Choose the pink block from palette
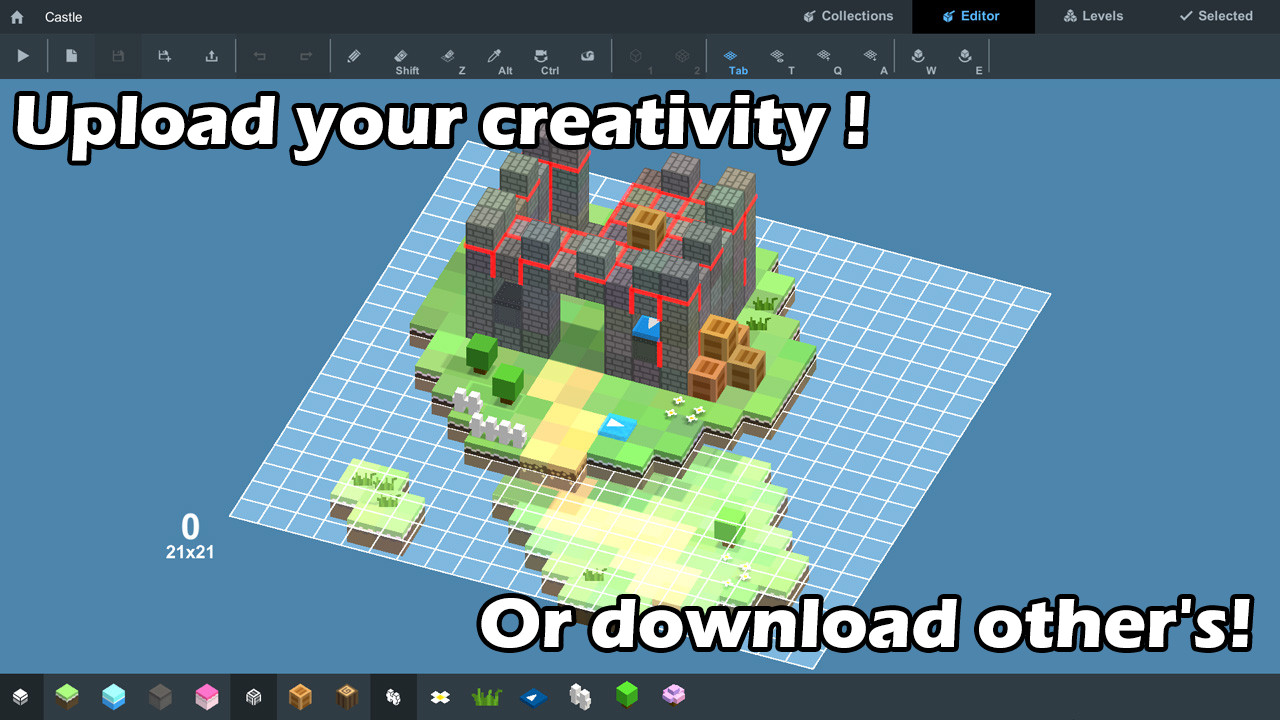This screenshot has width=1280, height=720. click(207, 696)
